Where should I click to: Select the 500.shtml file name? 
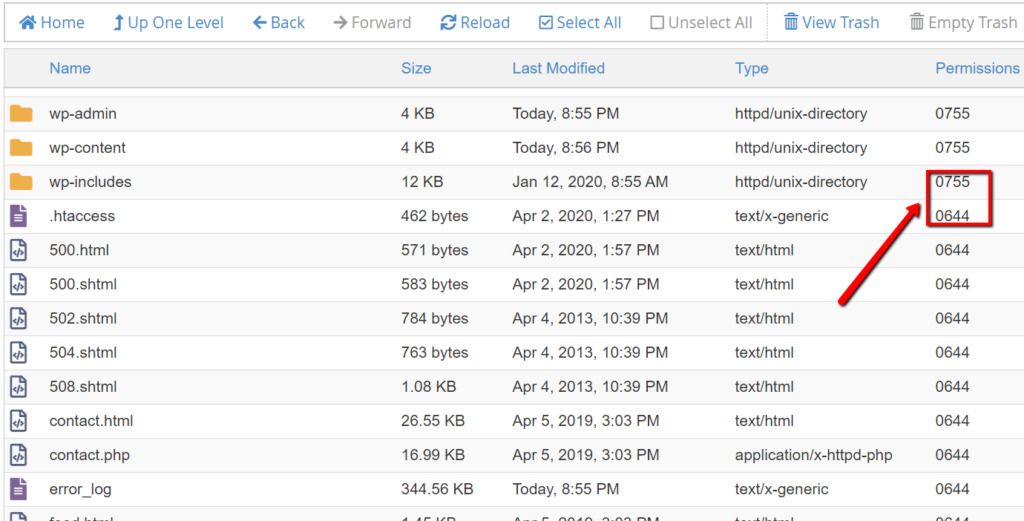click(x=83, y=284)
